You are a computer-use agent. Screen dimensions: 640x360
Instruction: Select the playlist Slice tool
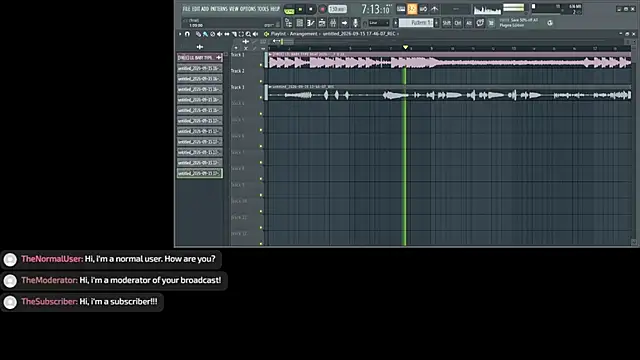[x=234, y=34]
